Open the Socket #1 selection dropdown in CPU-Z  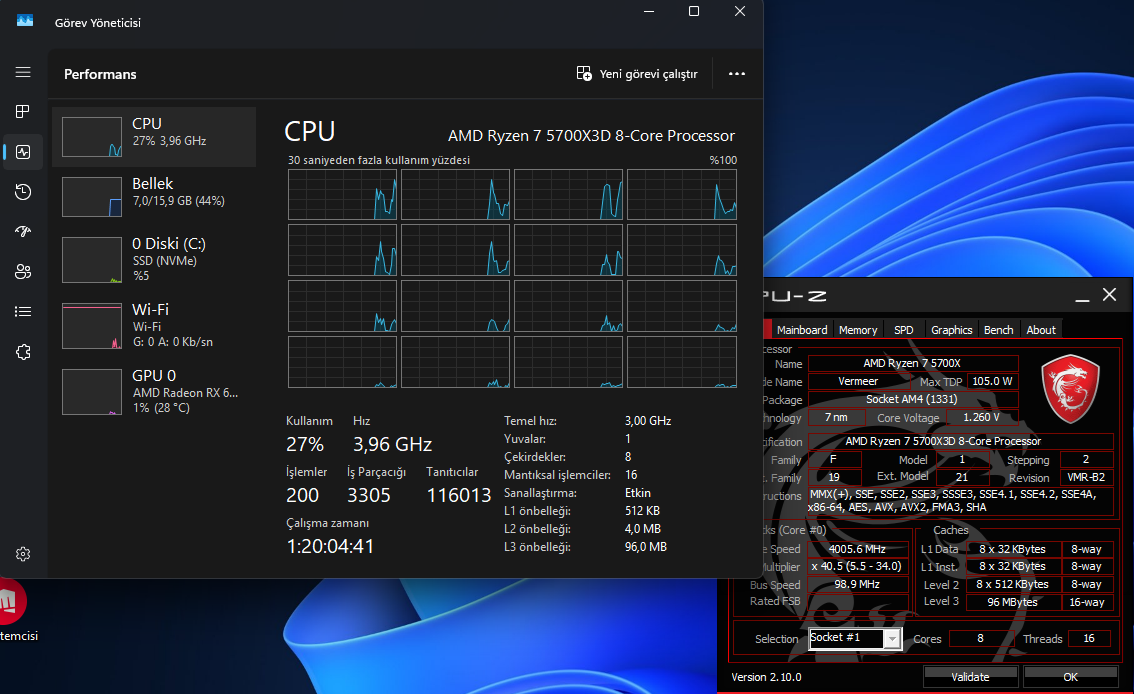pos(855,638)
